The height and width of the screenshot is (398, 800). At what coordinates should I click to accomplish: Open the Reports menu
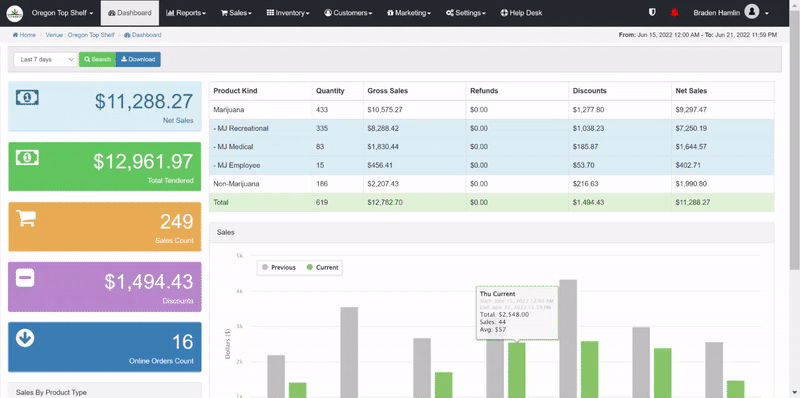point(186,13)
